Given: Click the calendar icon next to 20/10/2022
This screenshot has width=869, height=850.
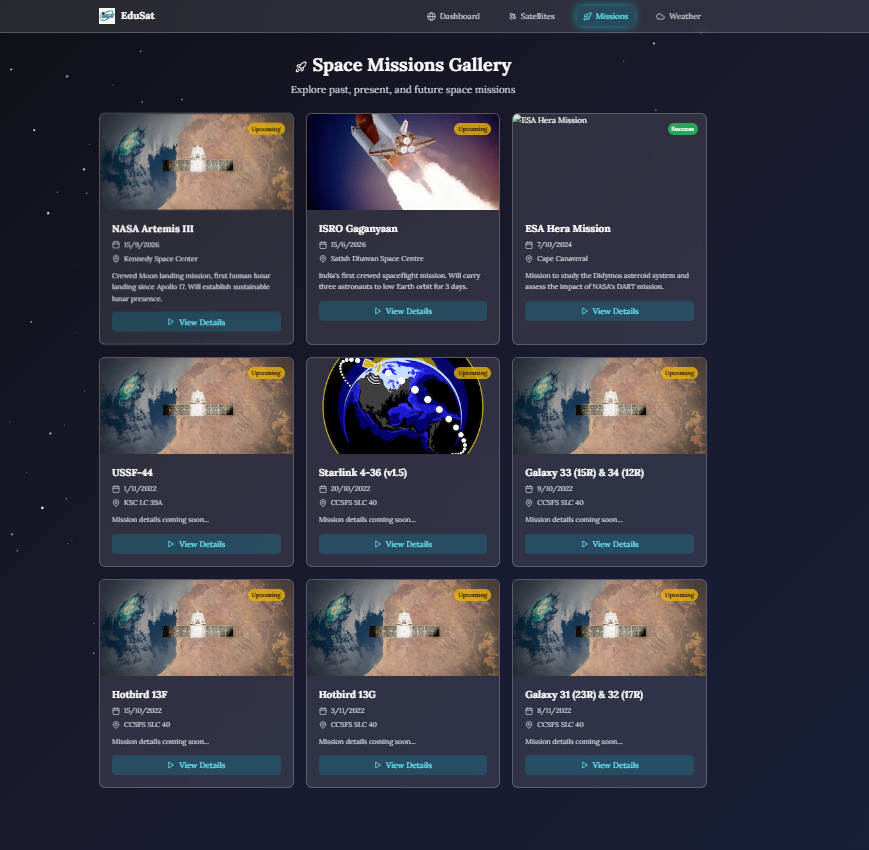Looking at the screenshot, I should [323, 489].
